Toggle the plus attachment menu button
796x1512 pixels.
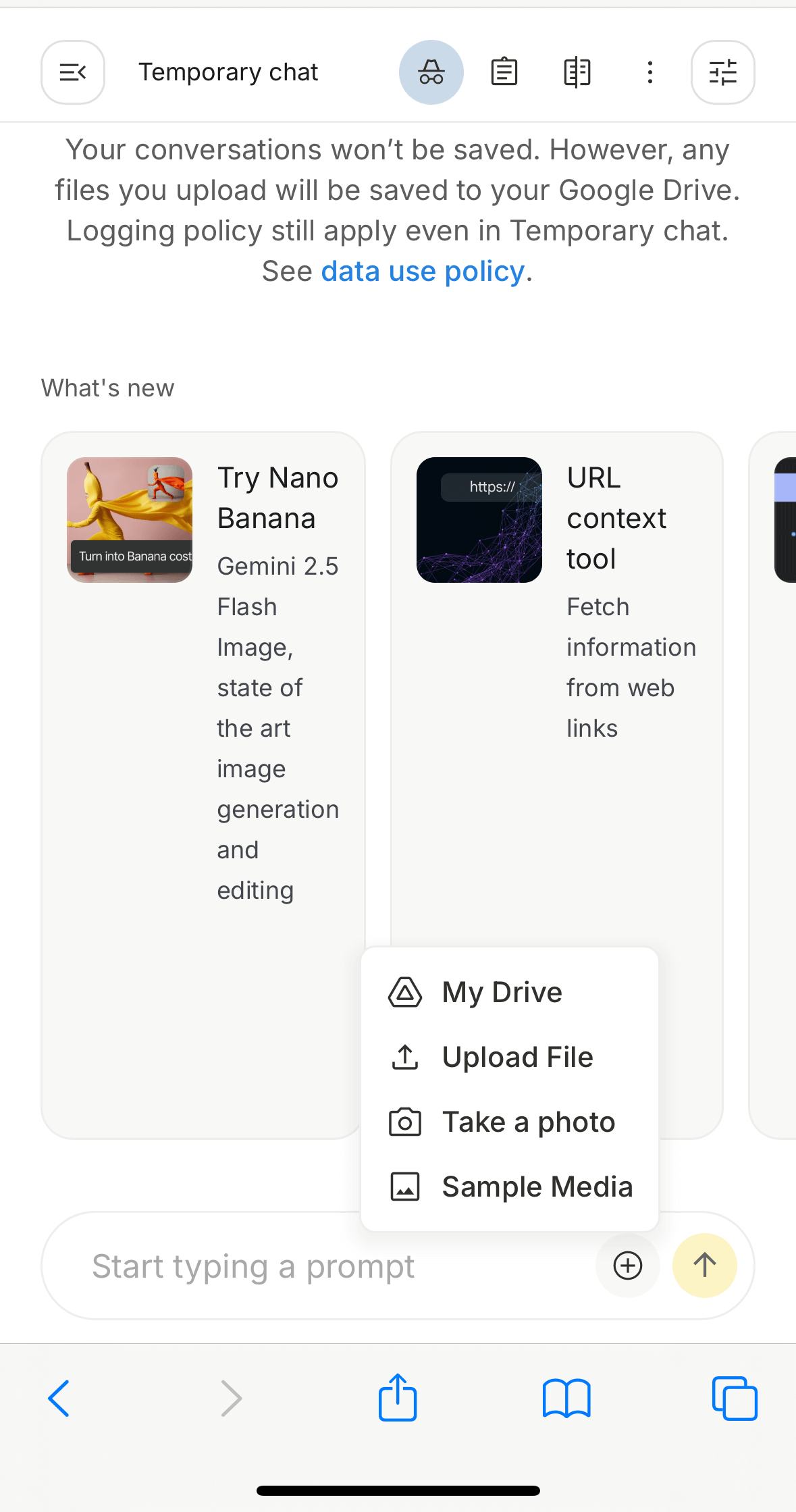pyautogui.click(x=627, y=1266)
